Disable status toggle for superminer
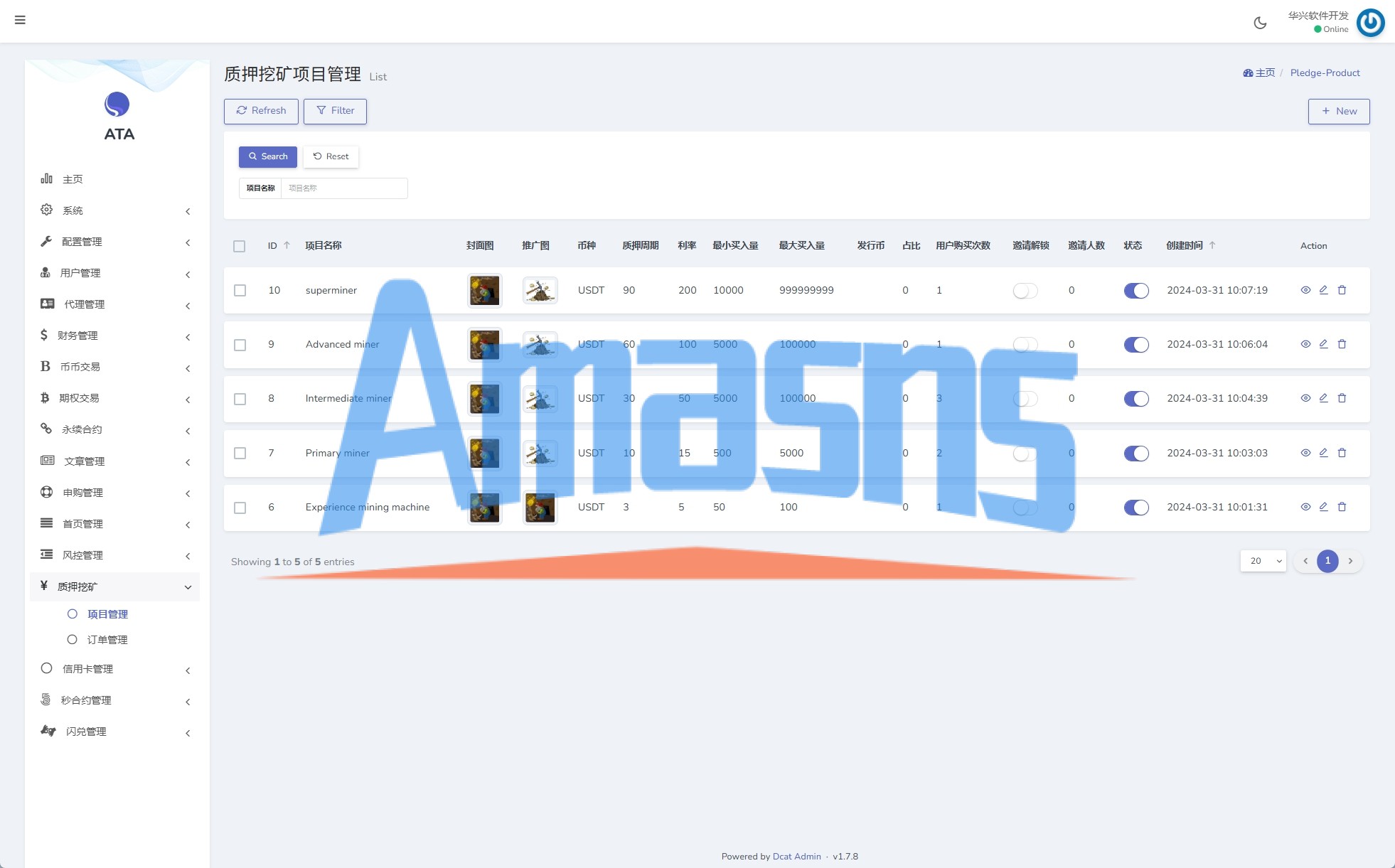Viewport: 1395px width, 868px height. [x=1135, y=291]
